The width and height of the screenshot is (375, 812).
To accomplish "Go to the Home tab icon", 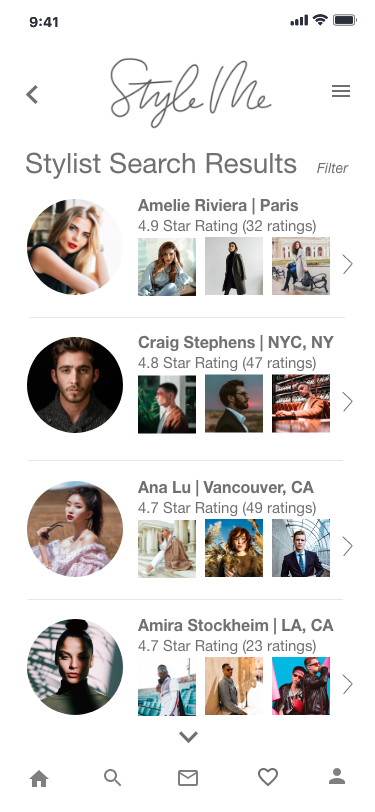I will pos(39,778).
